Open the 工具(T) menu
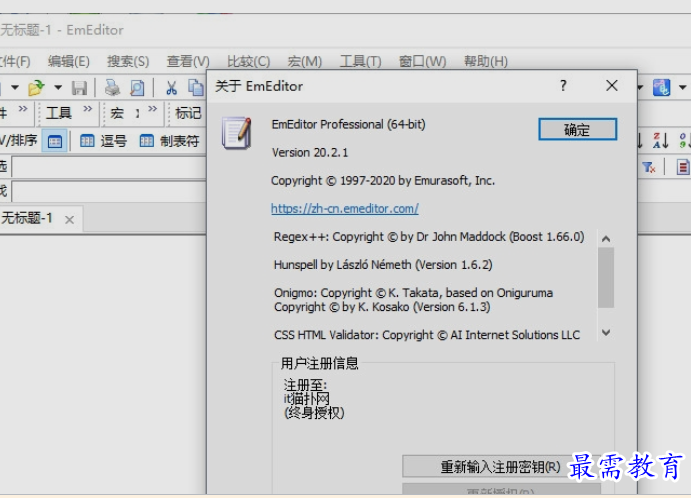The image size is (691, 498). (x=360, y=61)
